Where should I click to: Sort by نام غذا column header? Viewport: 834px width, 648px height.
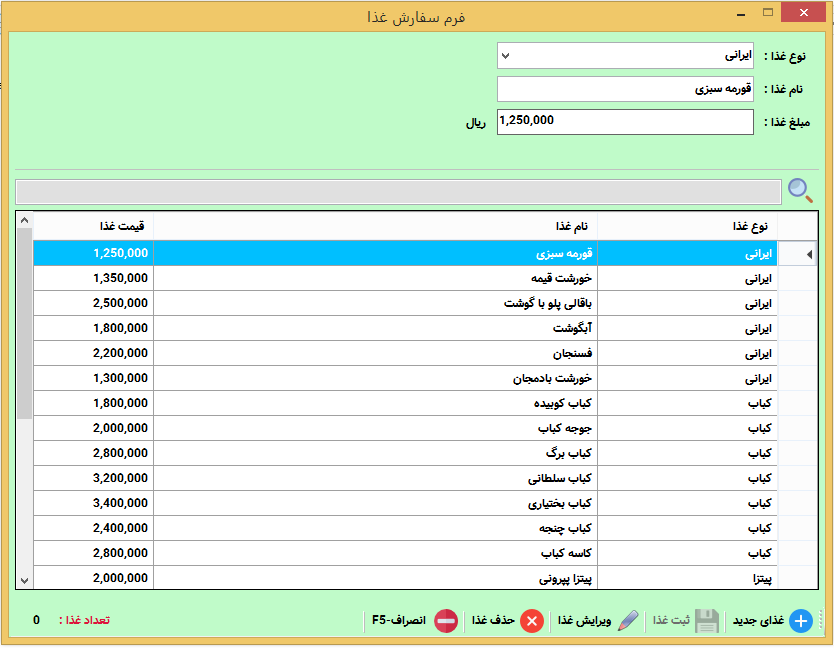(x=375, y=226)
